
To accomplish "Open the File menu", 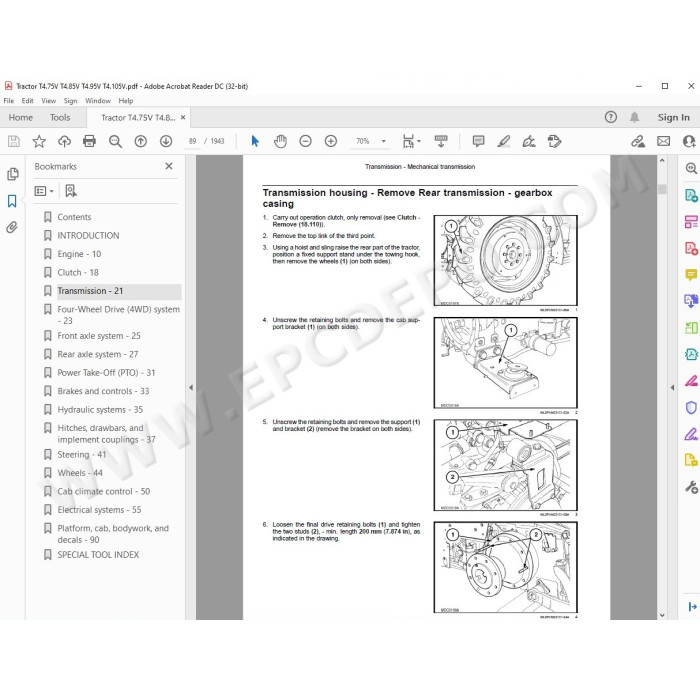I will [x=9, y=101].
